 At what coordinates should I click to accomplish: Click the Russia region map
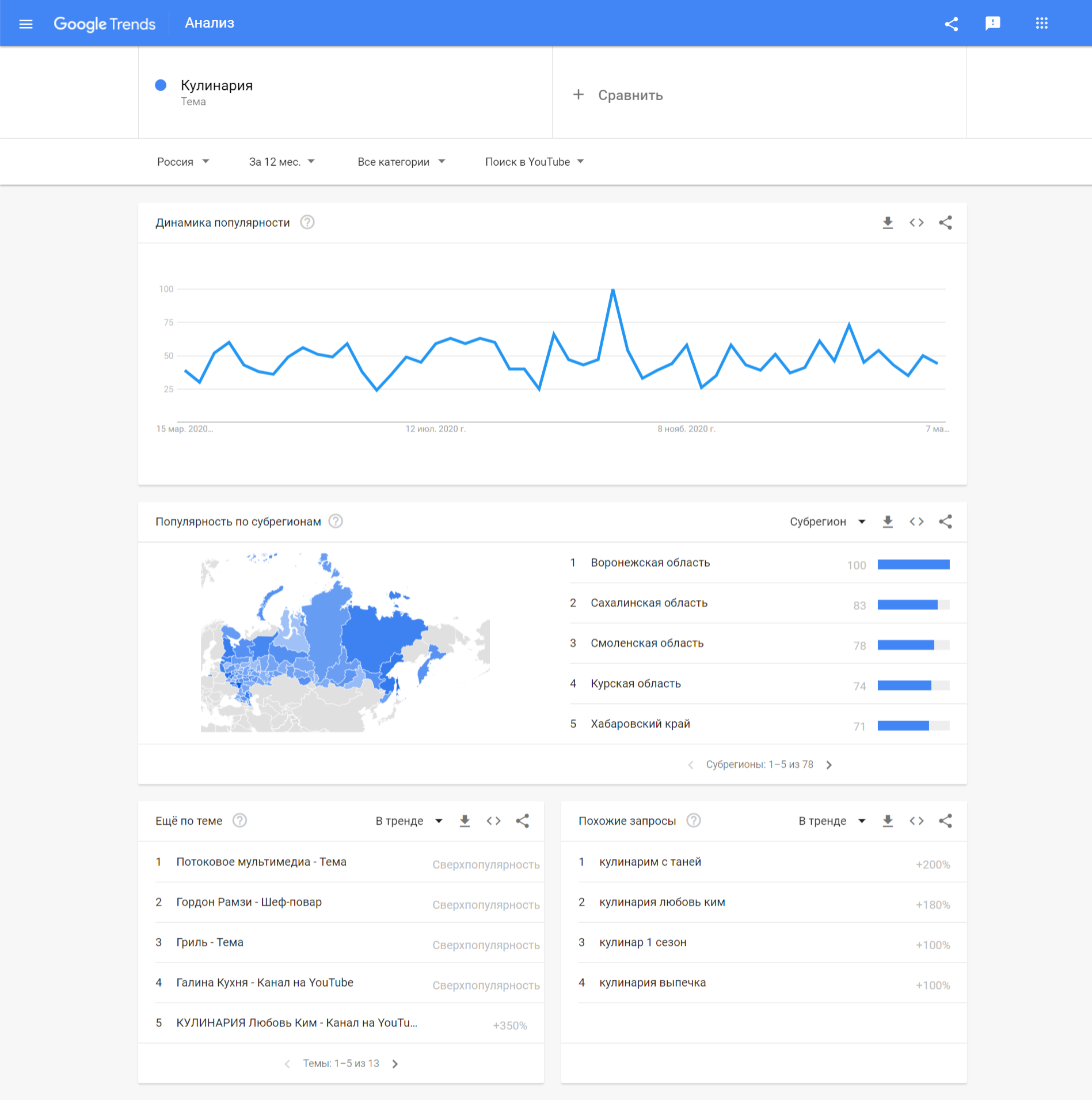[345, 642]
